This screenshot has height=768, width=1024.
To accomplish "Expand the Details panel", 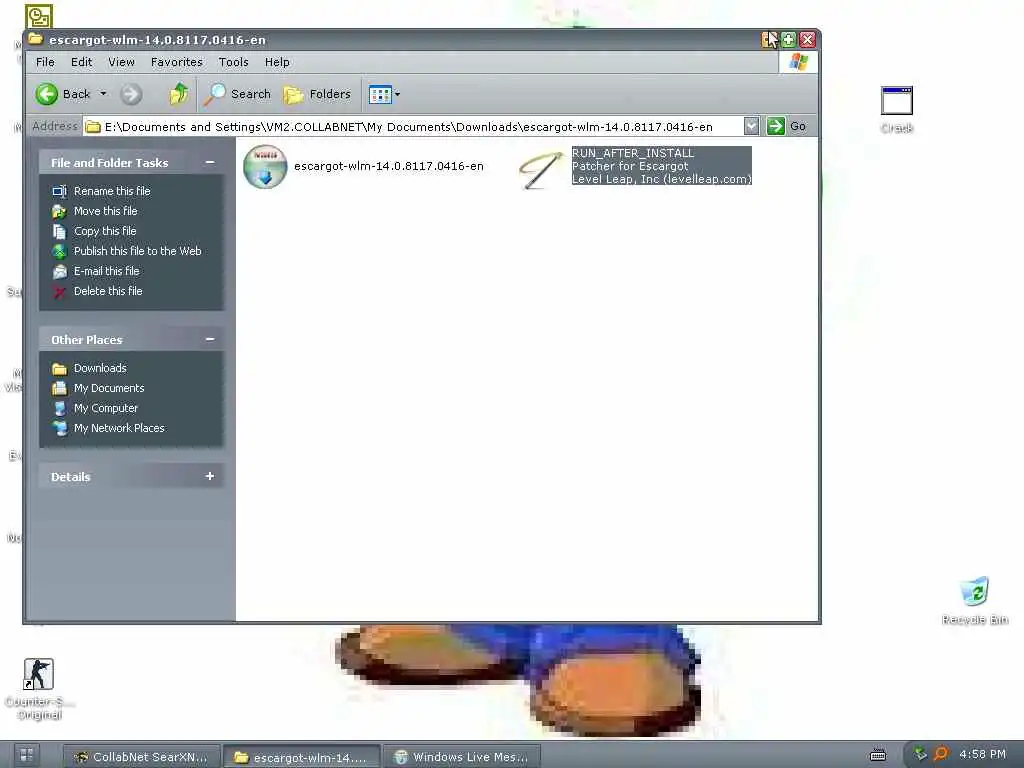I will pyautogui.click(x=210, y=476).
